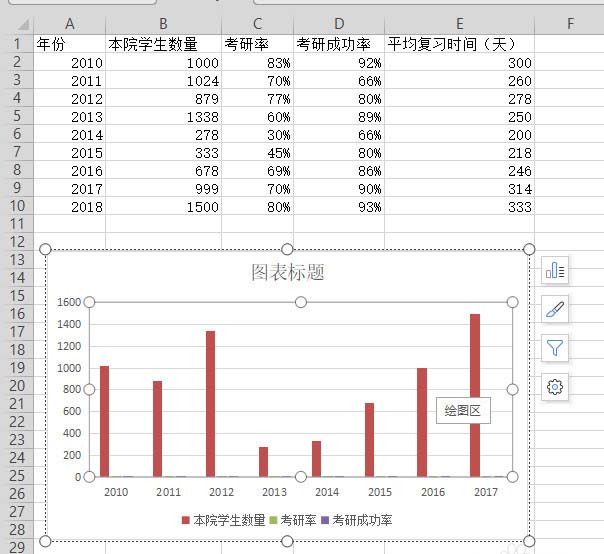The height and width of the screenshot is (554, 604).
Task: Open the chart elements button beside chart
Action: 555,270
